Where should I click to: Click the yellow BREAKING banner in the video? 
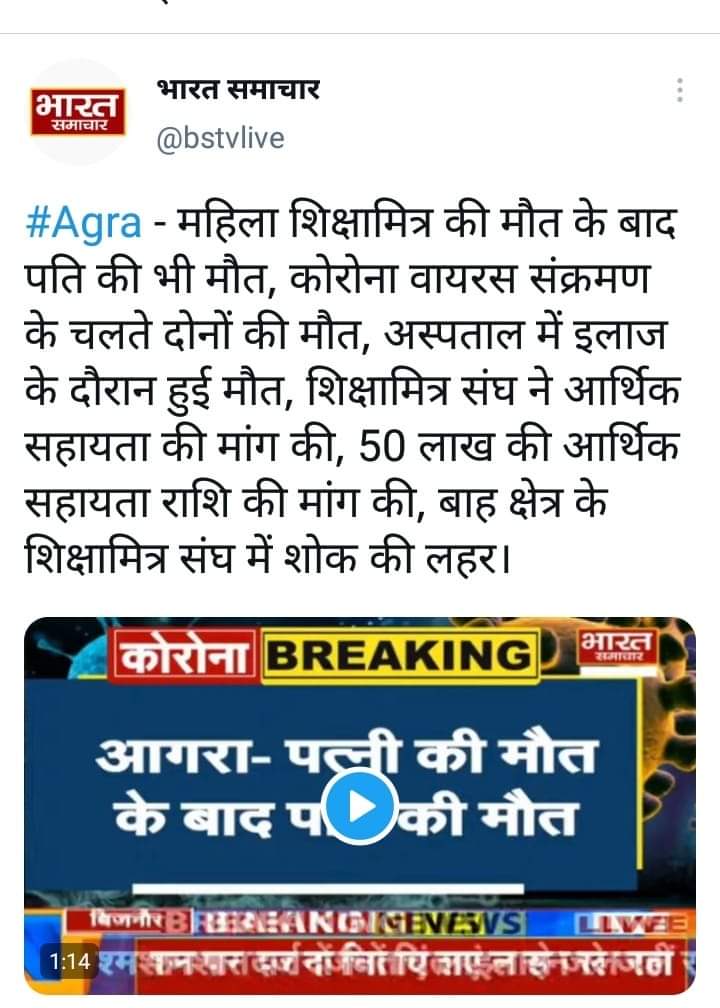pyautogui.click(x=400, y=655)
